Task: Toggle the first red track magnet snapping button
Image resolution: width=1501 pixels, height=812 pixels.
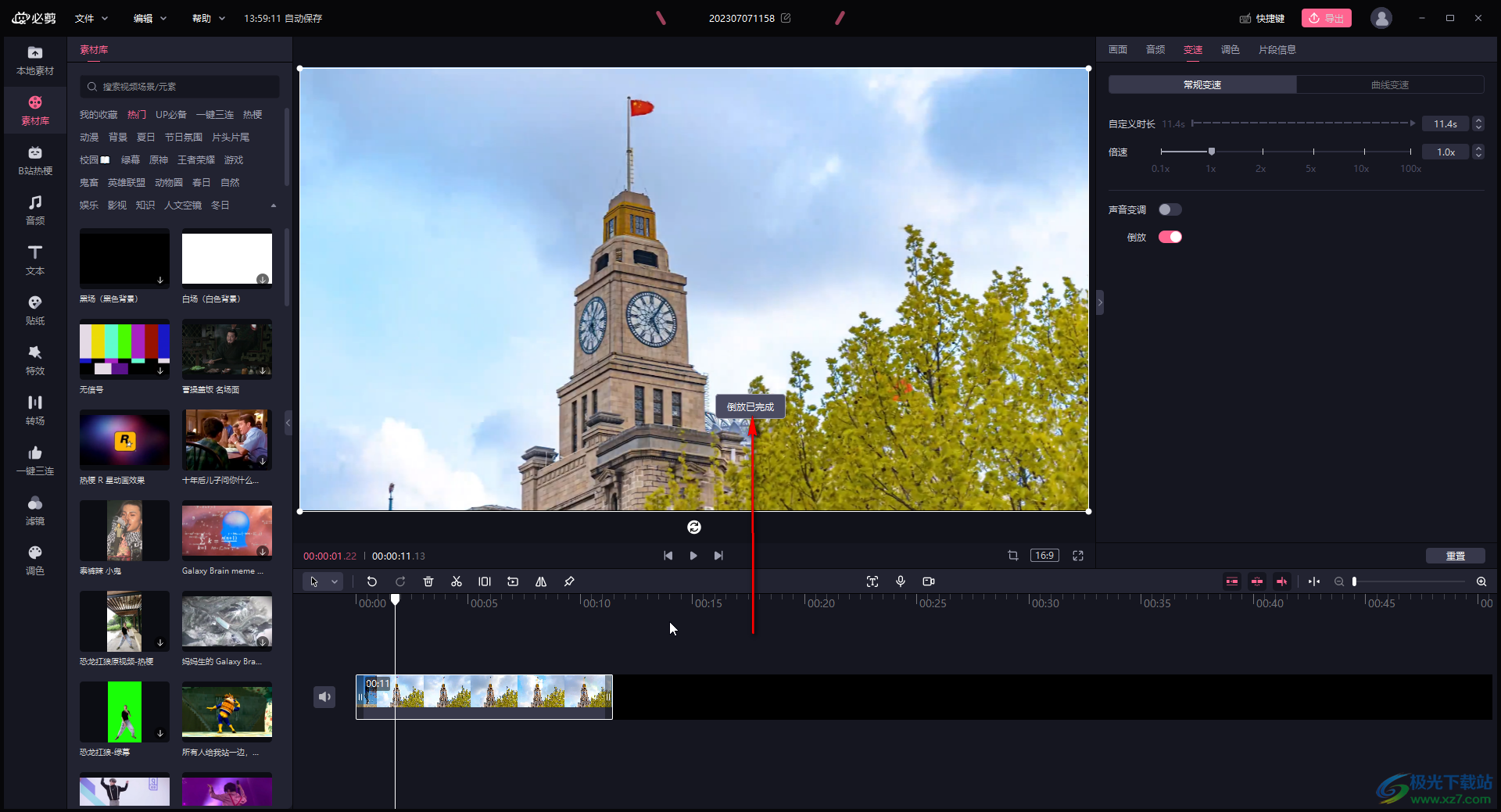Action: (x=1232, y=581)
